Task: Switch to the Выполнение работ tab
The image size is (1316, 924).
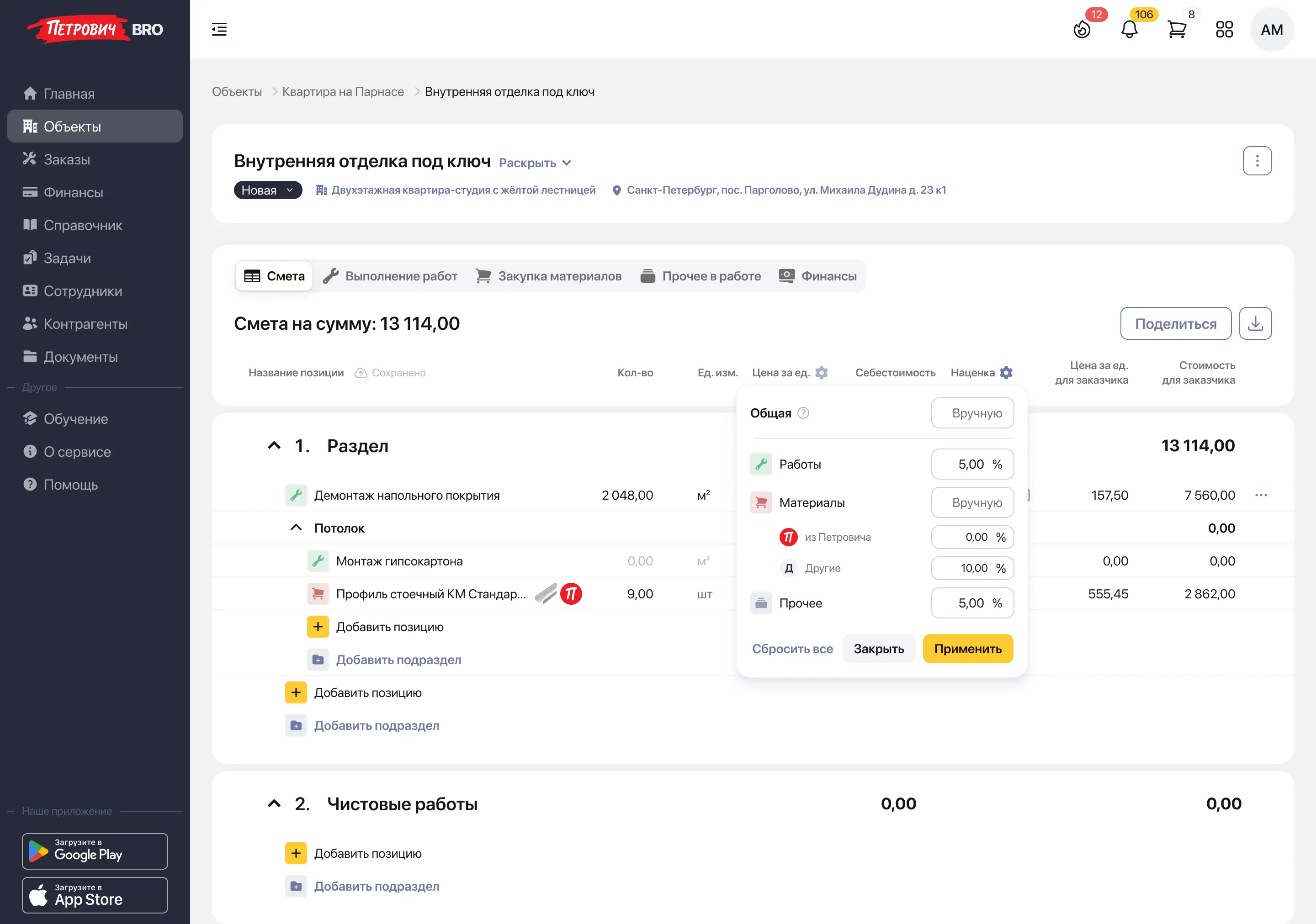Action: click(x=390, y=276)
